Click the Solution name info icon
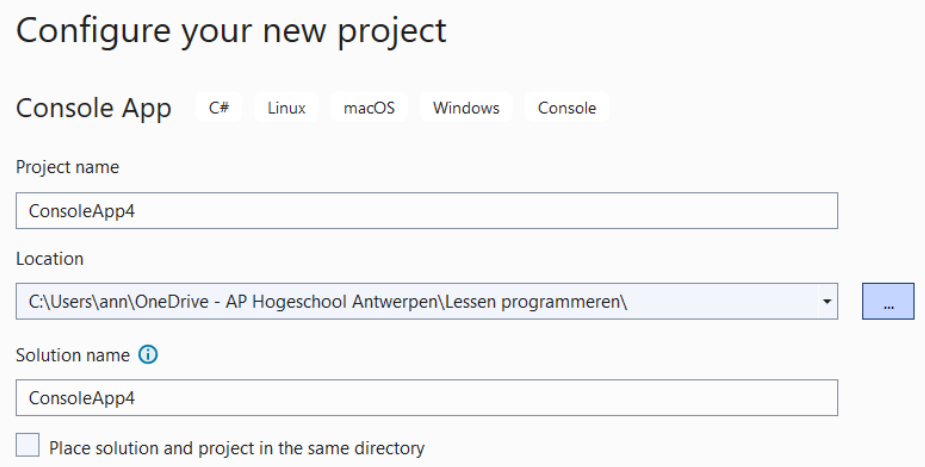 pos(148,354)
